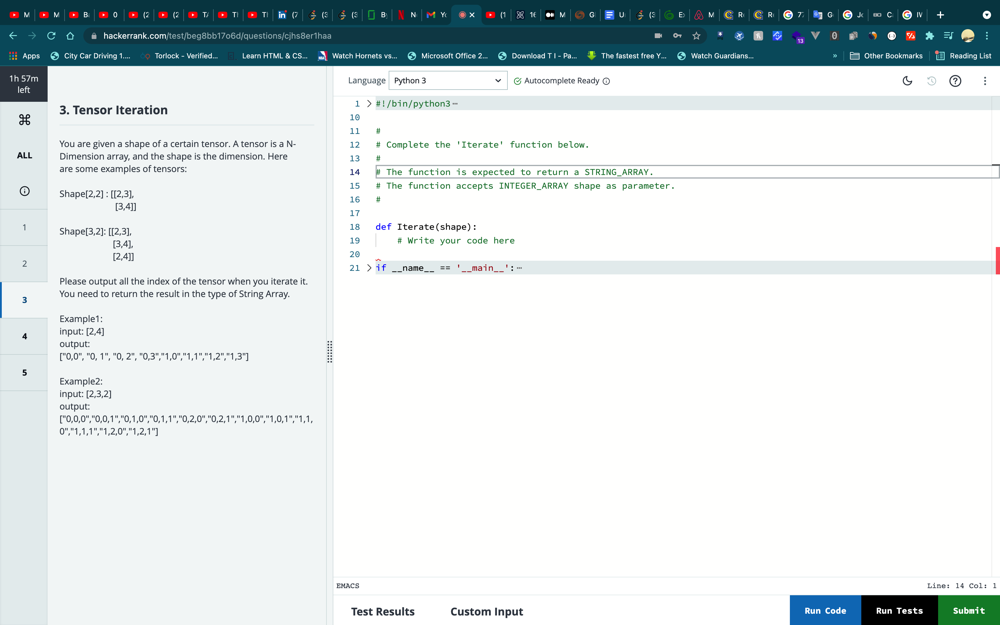Click the time left countdown
This screenshot has width=1000, height=625.
(x=24, y=84)
